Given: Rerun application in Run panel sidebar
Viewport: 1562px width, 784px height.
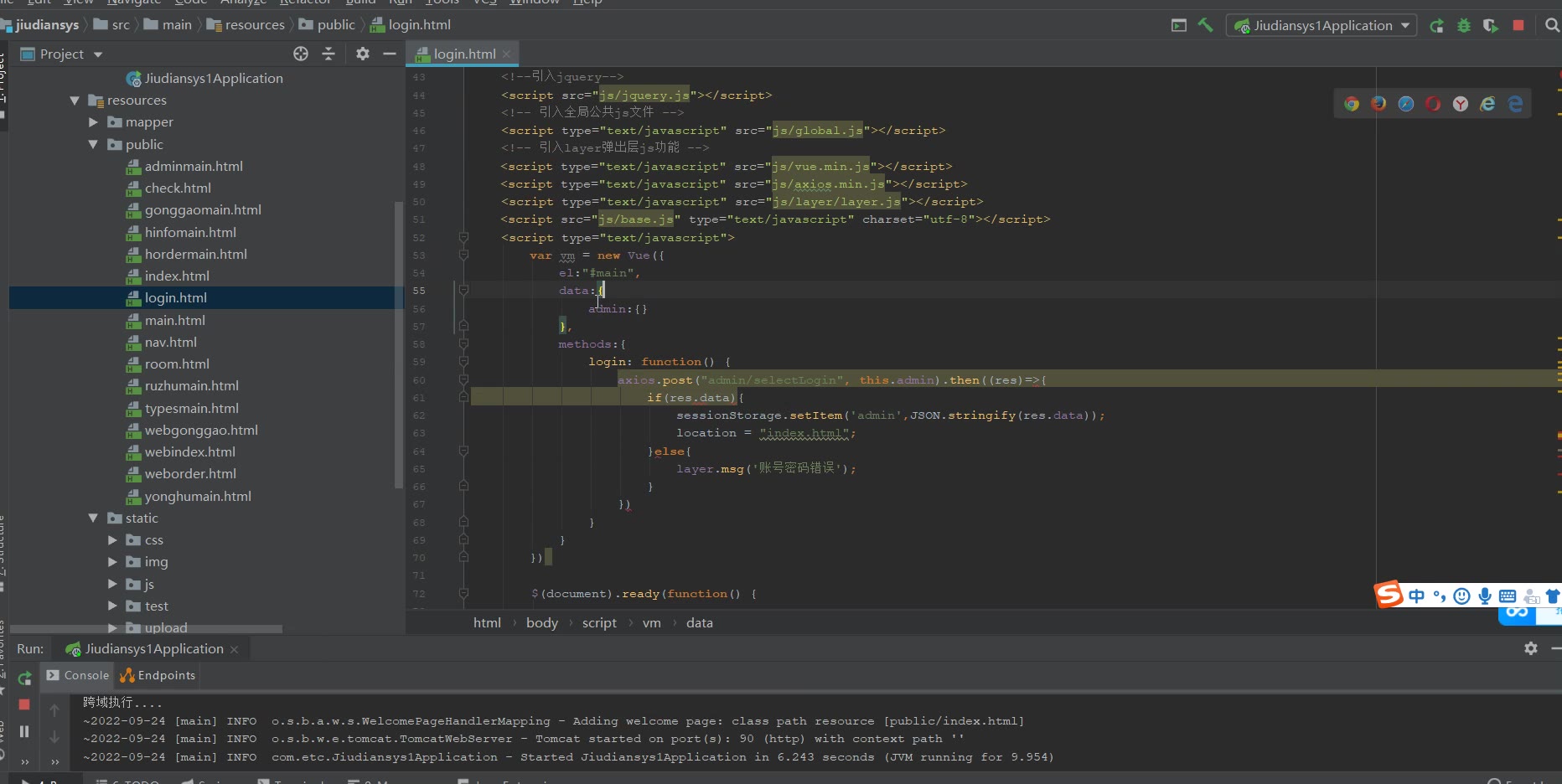Looking at the screenshot, I should [x=24, y=678].
